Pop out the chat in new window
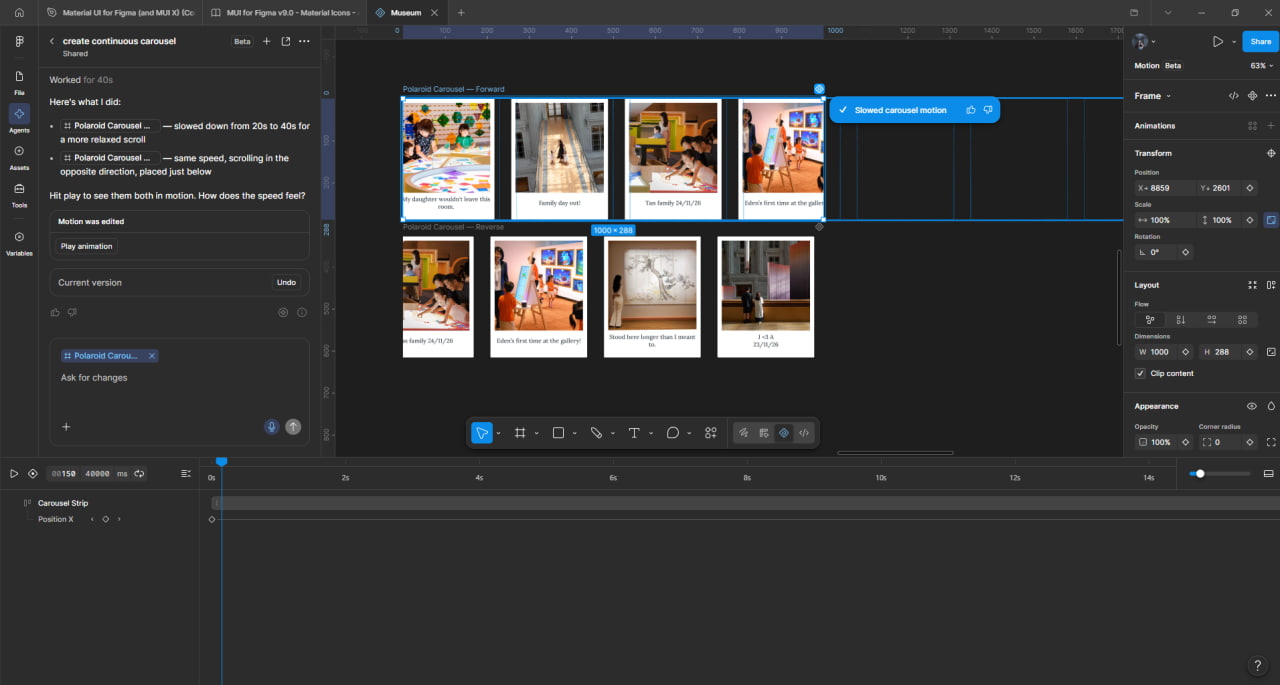1280x685 pixels. coord(285,41)
